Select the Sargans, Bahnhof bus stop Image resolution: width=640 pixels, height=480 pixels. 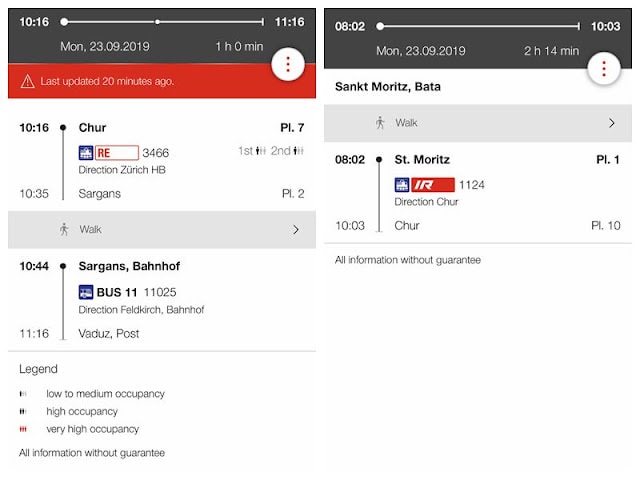(x=129, y=266)
